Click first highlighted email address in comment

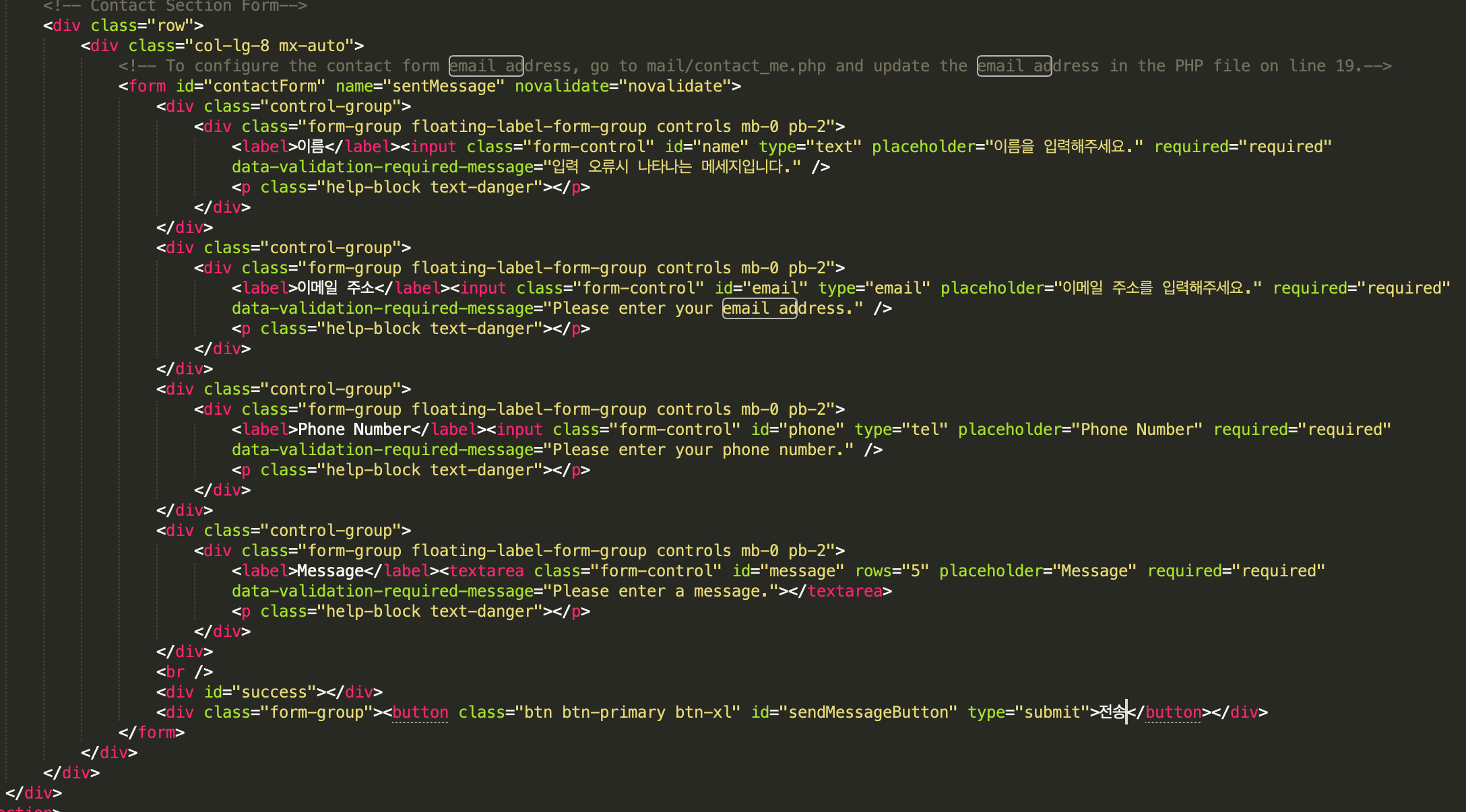click(x=486, y=66)
